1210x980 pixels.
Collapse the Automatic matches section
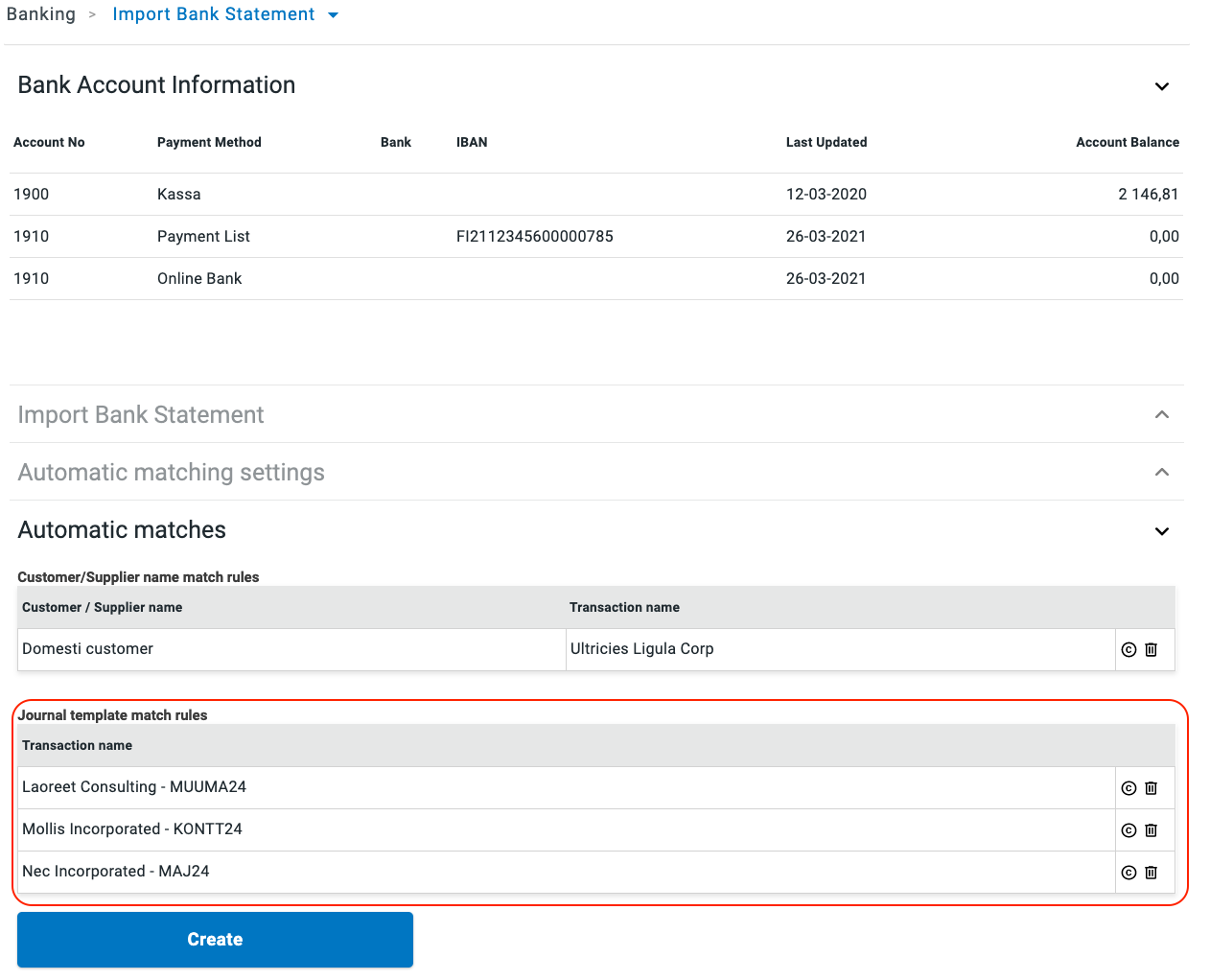pos(1161,531)
